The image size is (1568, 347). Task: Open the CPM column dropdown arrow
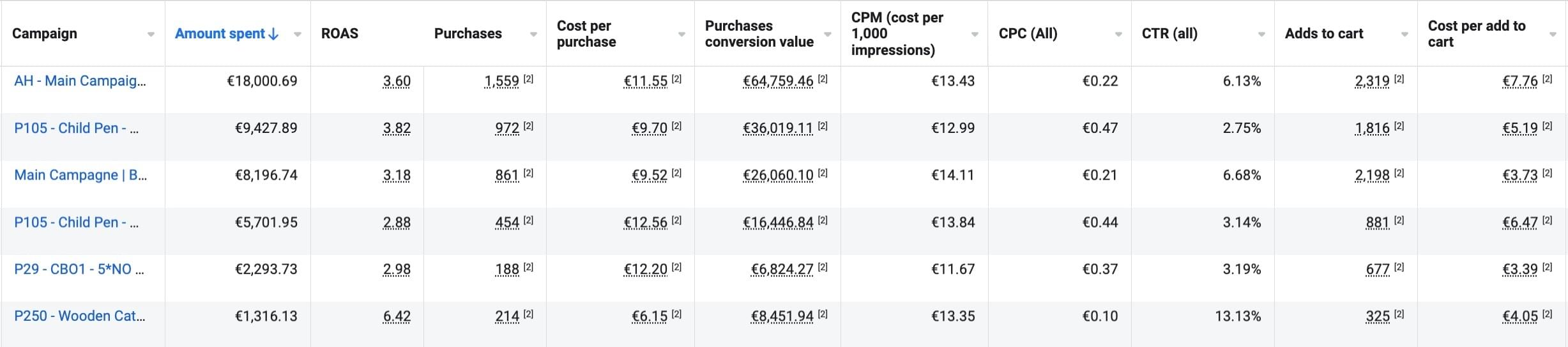click(x=975, y=35)
